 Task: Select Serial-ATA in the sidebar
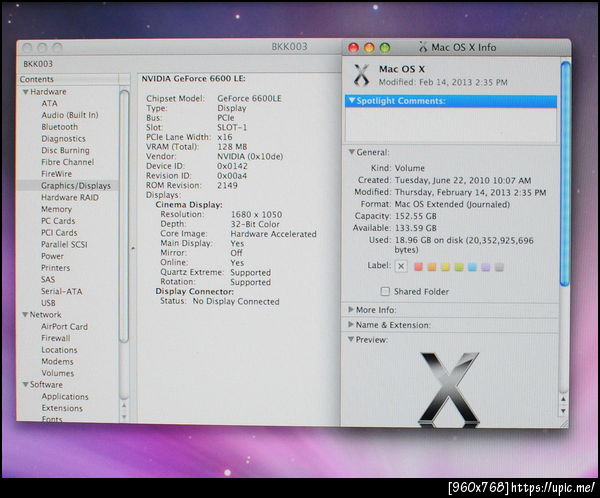[61, 291]
